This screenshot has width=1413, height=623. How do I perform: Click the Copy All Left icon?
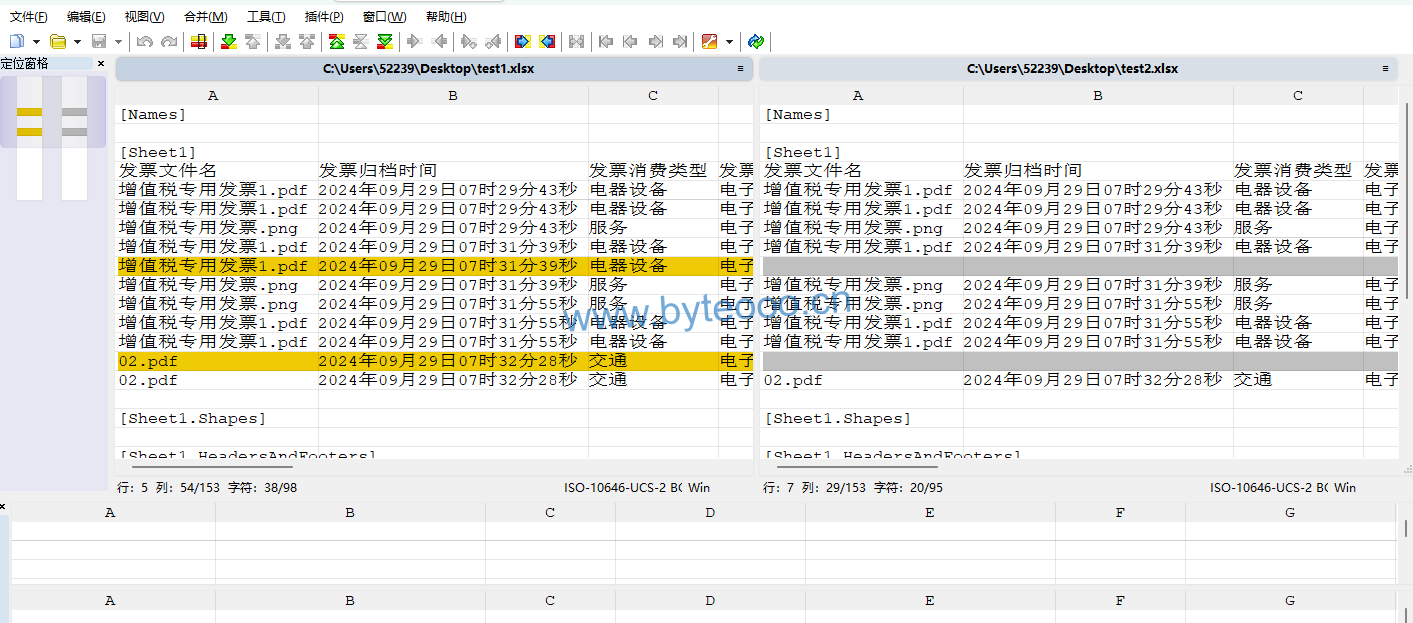coord(547,41)
